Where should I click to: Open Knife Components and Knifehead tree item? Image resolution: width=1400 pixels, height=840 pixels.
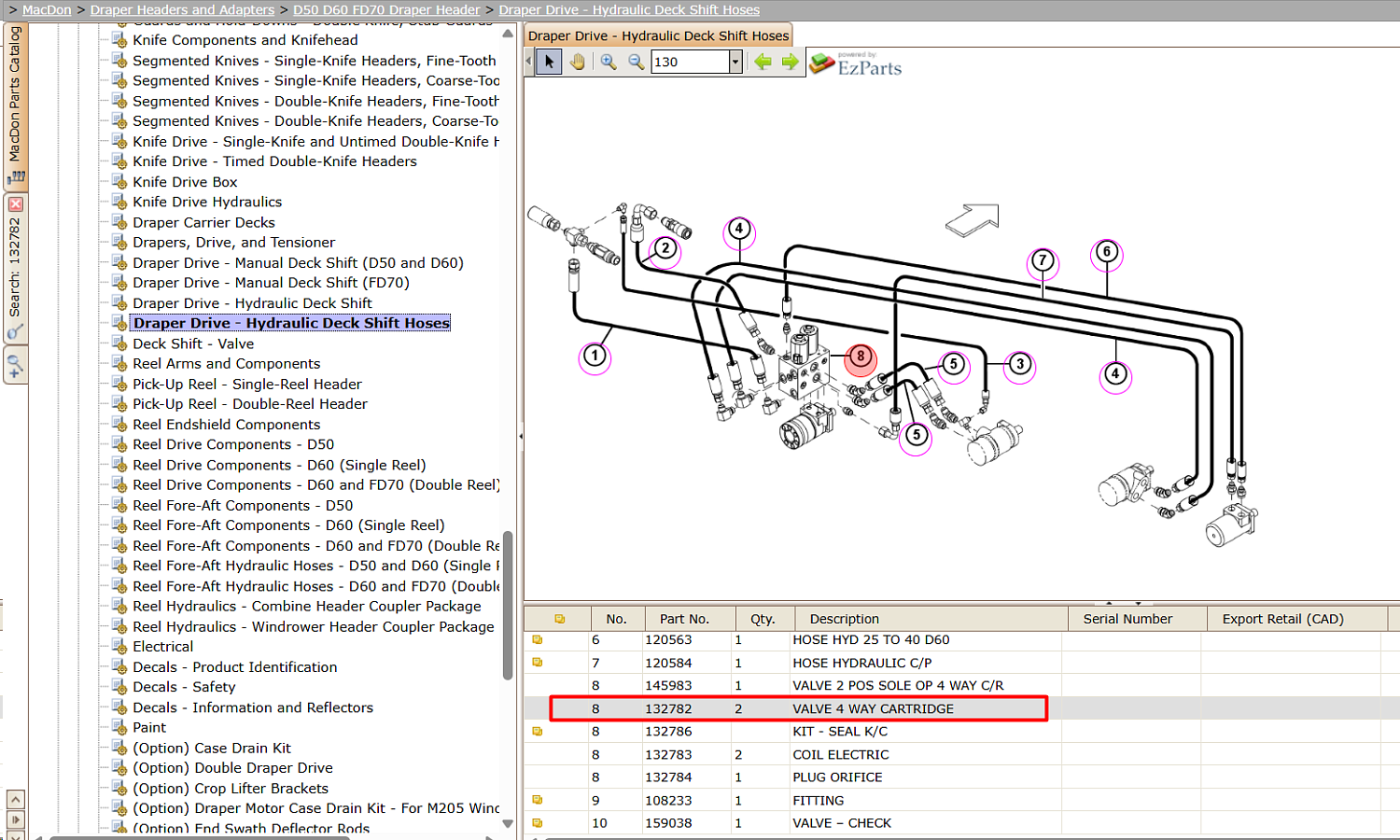pos(245,40)
